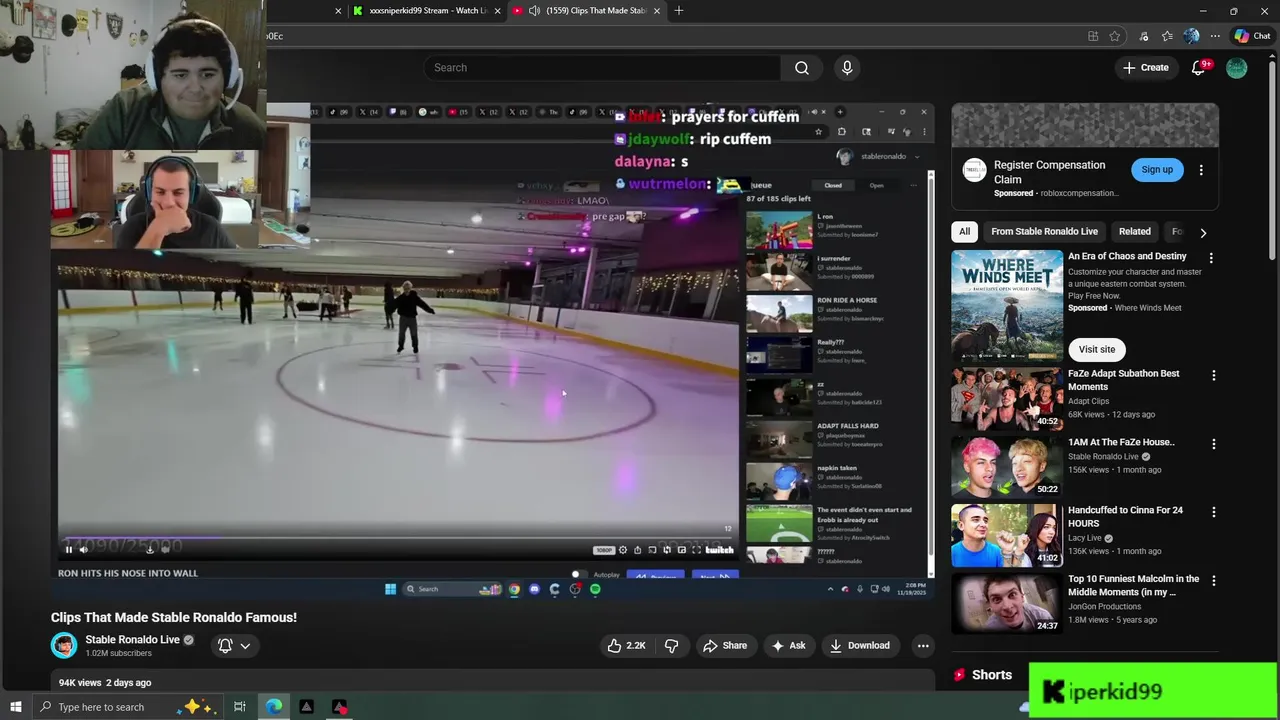Click the Shorts section heading

(x=992, y=675)
